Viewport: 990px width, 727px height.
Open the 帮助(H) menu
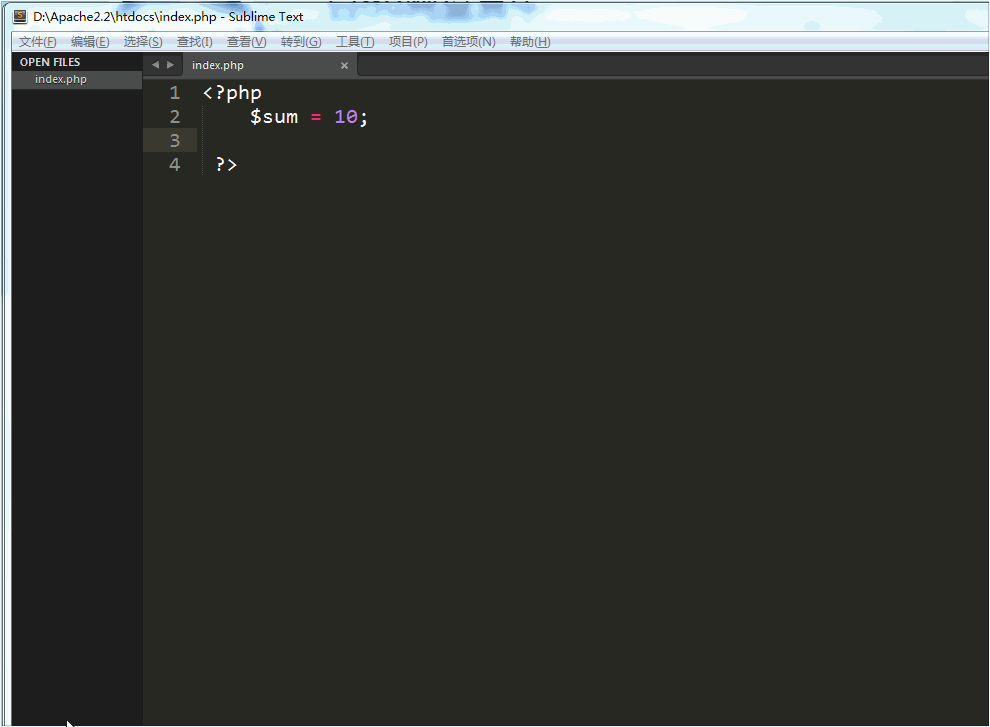pyautogui.click(x=530, y=42)
